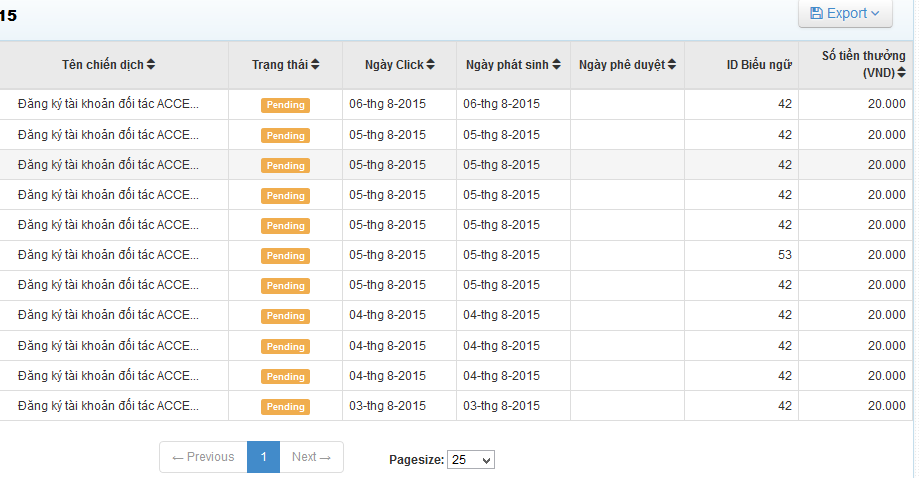Screen dimensions: 919x478
Task: Click Ngày Click cell 06-thg 8-2015
Action: 387,104
